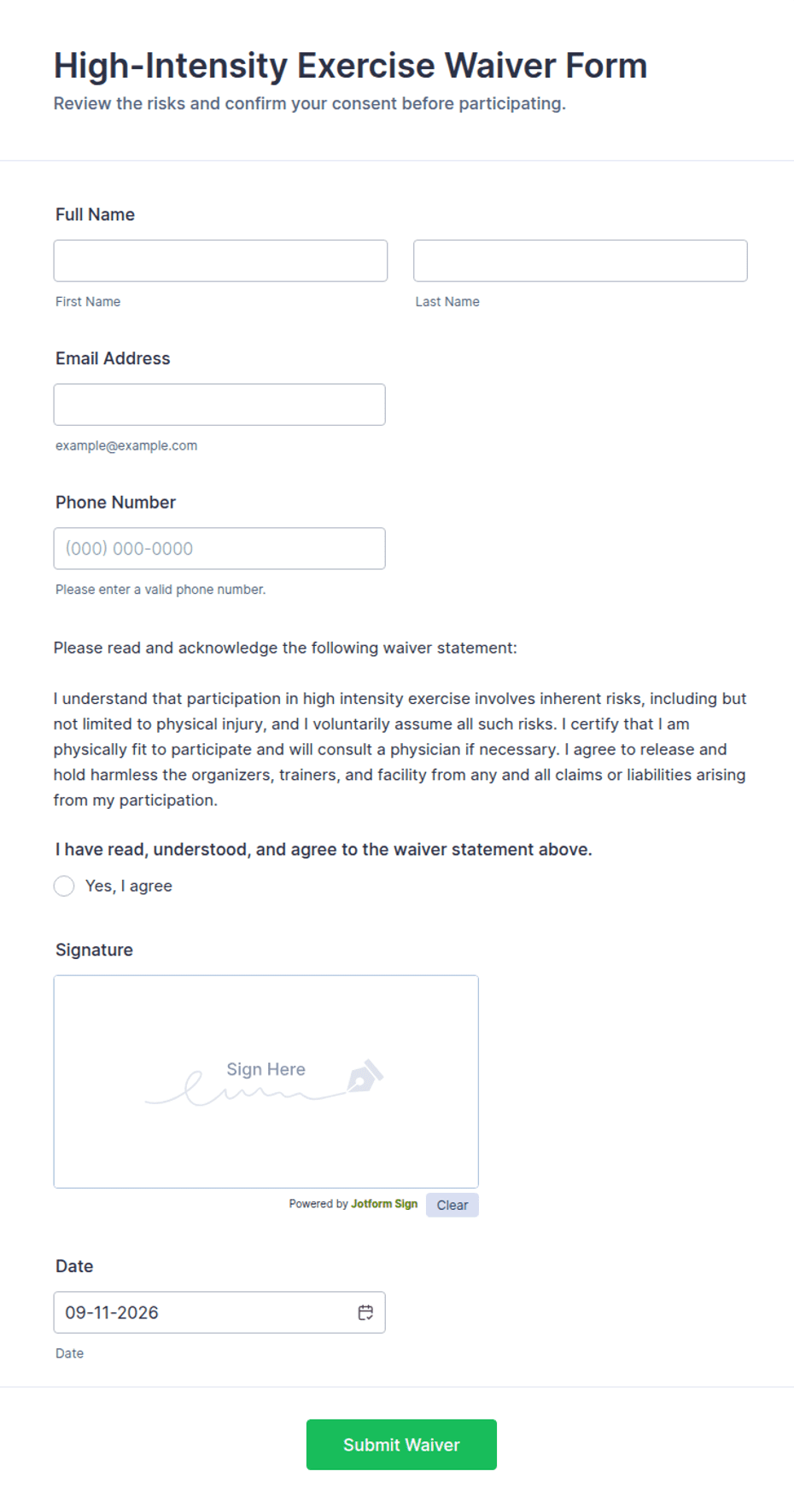Click inside the signature pad area
794x1512 pixels.
tap(266, 1082)
